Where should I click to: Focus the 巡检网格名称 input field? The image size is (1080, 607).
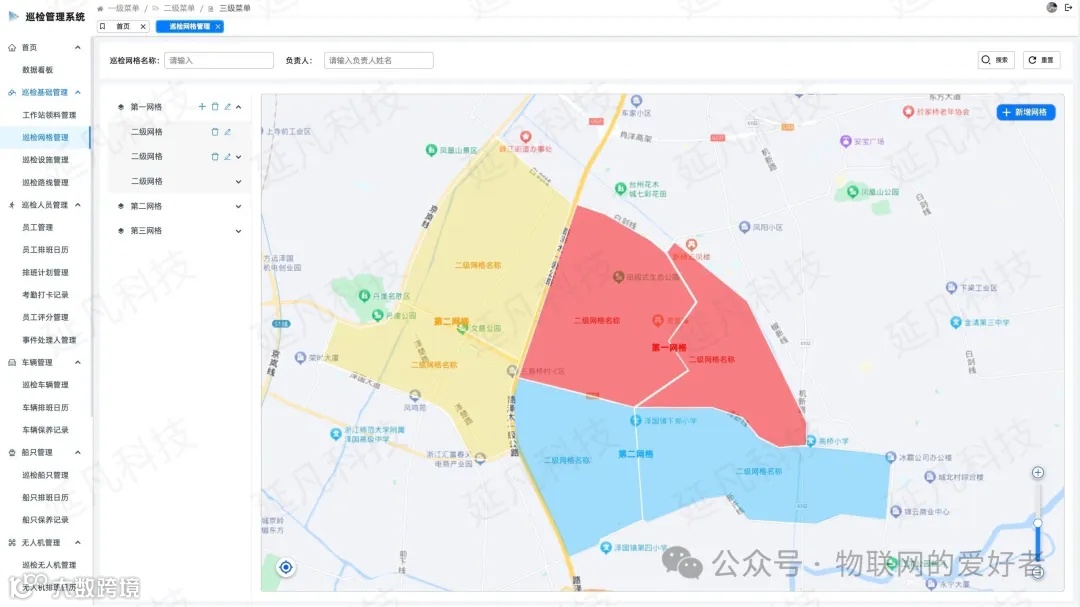[x=218, y=61]
